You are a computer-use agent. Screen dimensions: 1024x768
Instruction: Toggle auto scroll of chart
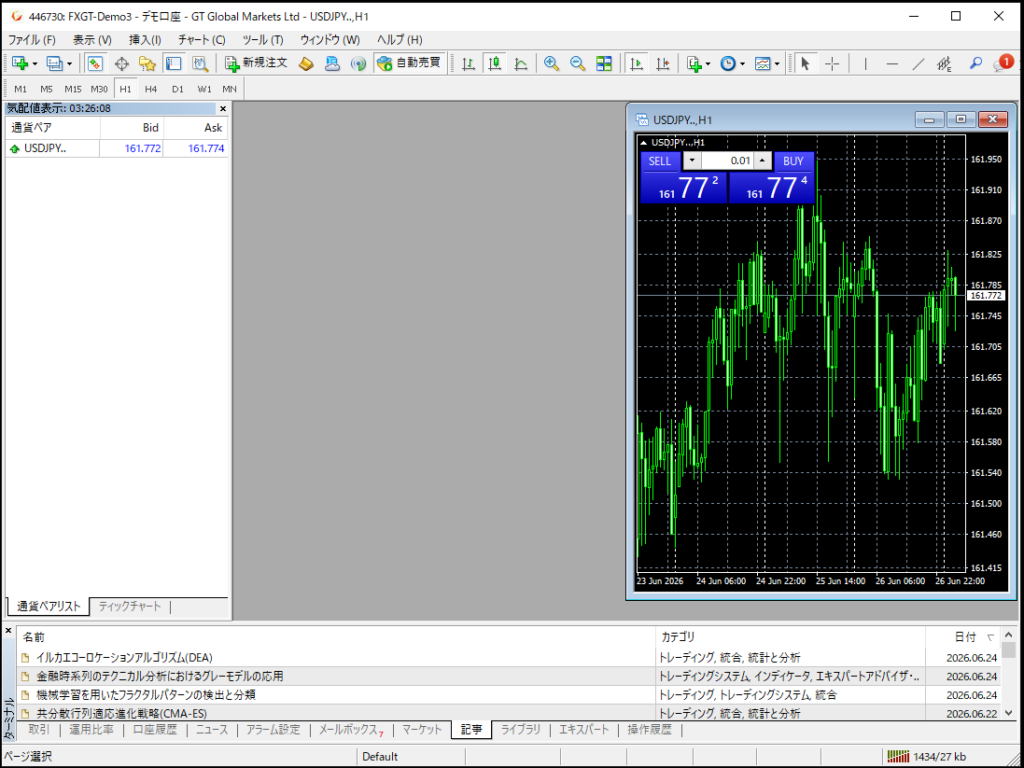(x=637, y=63)
